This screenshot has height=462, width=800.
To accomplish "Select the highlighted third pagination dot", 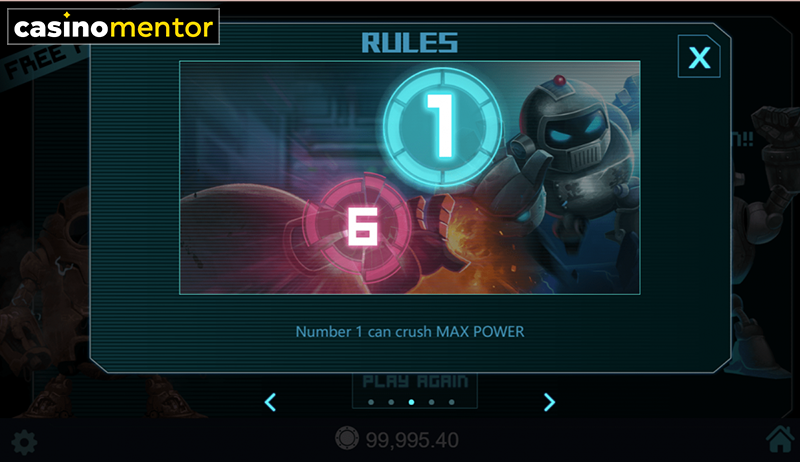I will pos(411,402).
